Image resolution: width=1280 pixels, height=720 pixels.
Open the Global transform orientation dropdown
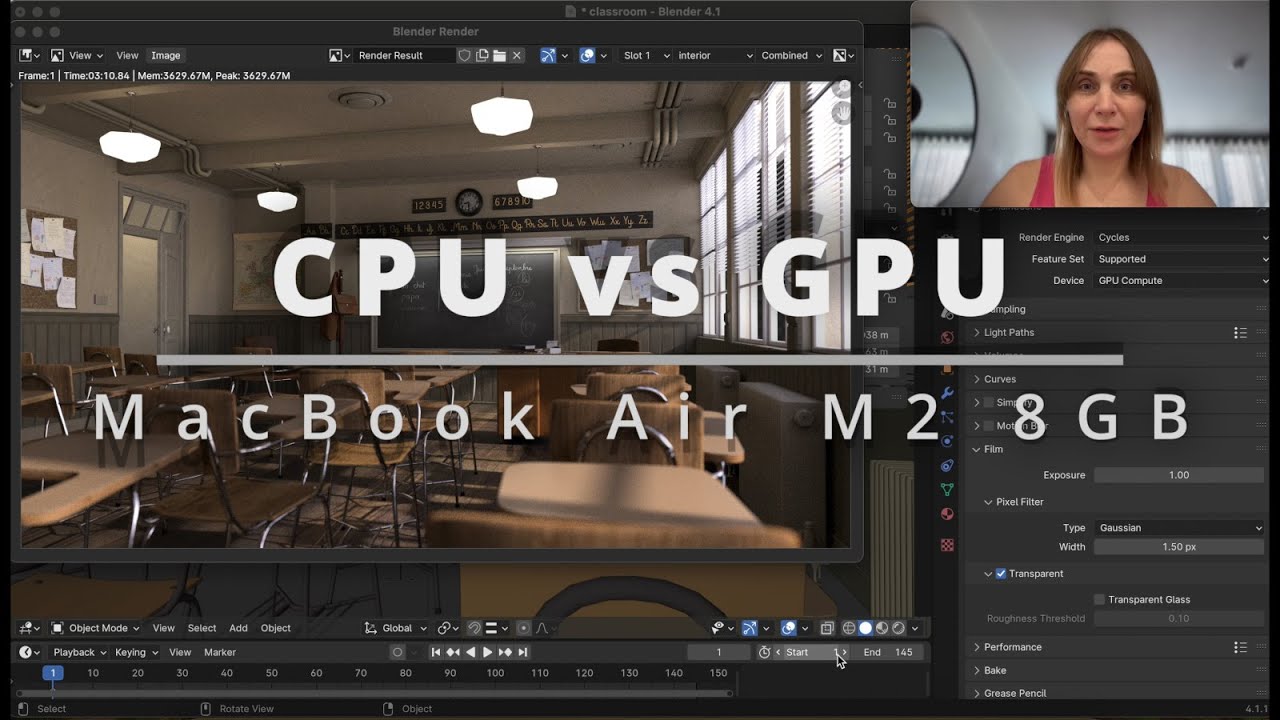tap(396, 628)
